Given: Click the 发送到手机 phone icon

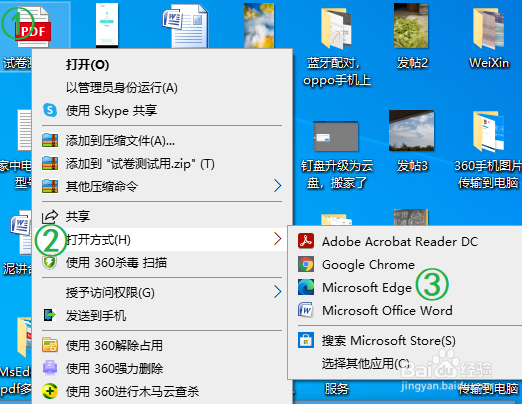Looking at the screenshot, I should coord(50,315).
